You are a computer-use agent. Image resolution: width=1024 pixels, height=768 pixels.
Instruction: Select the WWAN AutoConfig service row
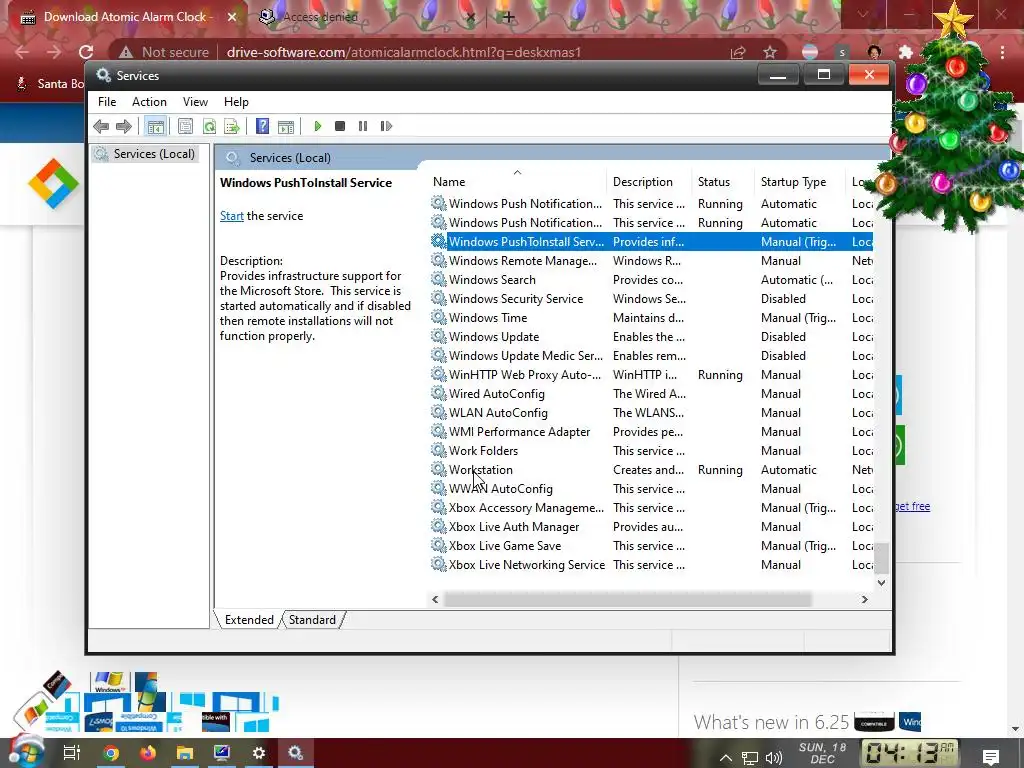[x=651, y=488]
